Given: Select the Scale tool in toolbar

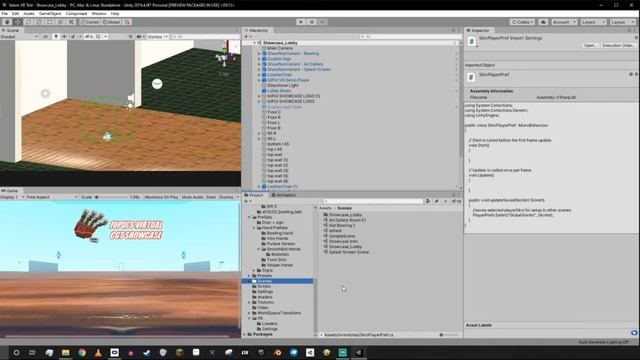Looking at the screenshot, I should tap(39, 22).
